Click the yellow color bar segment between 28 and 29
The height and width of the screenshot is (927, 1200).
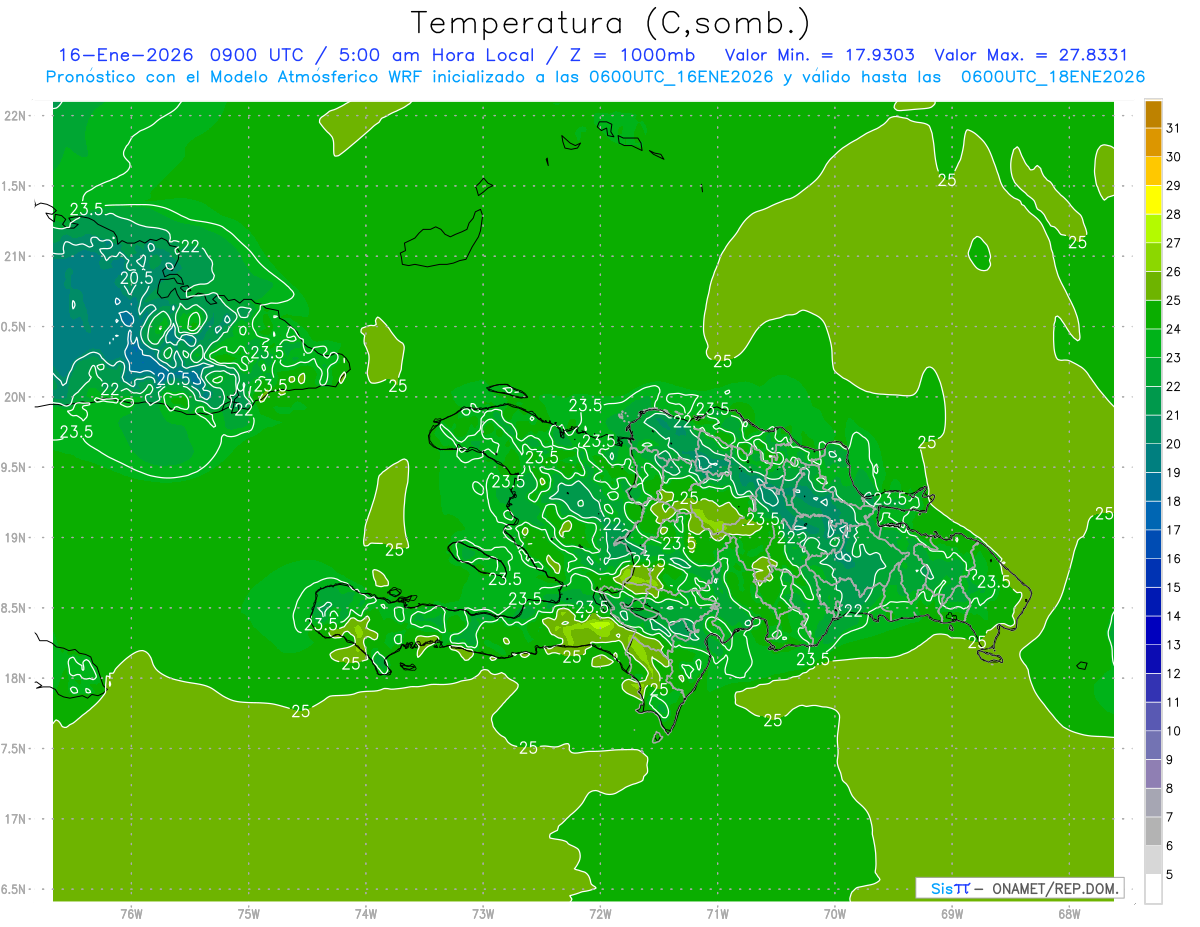tap(1153, 199)
